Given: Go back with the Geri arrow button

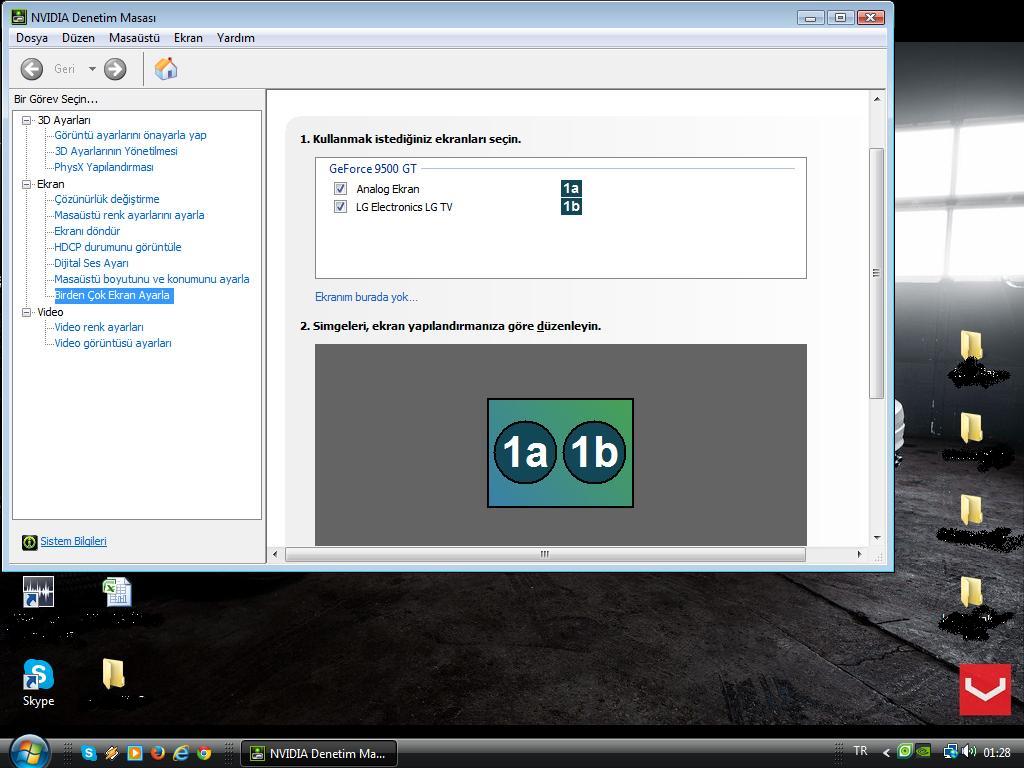Looking at the screenshot, I should pyautogui.click(x=31, y=69).
